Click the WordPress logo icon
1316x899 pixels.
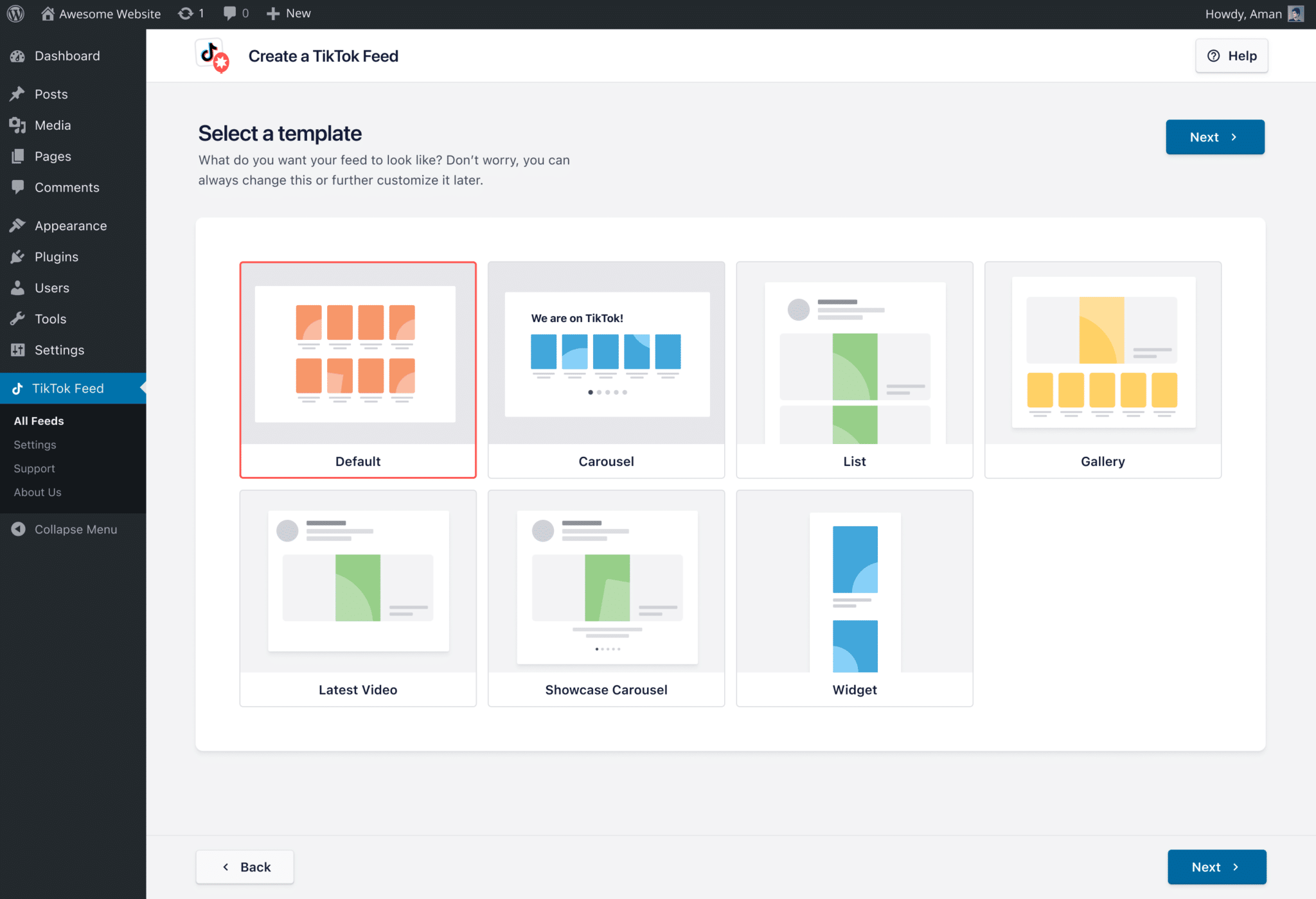(15, 13)
